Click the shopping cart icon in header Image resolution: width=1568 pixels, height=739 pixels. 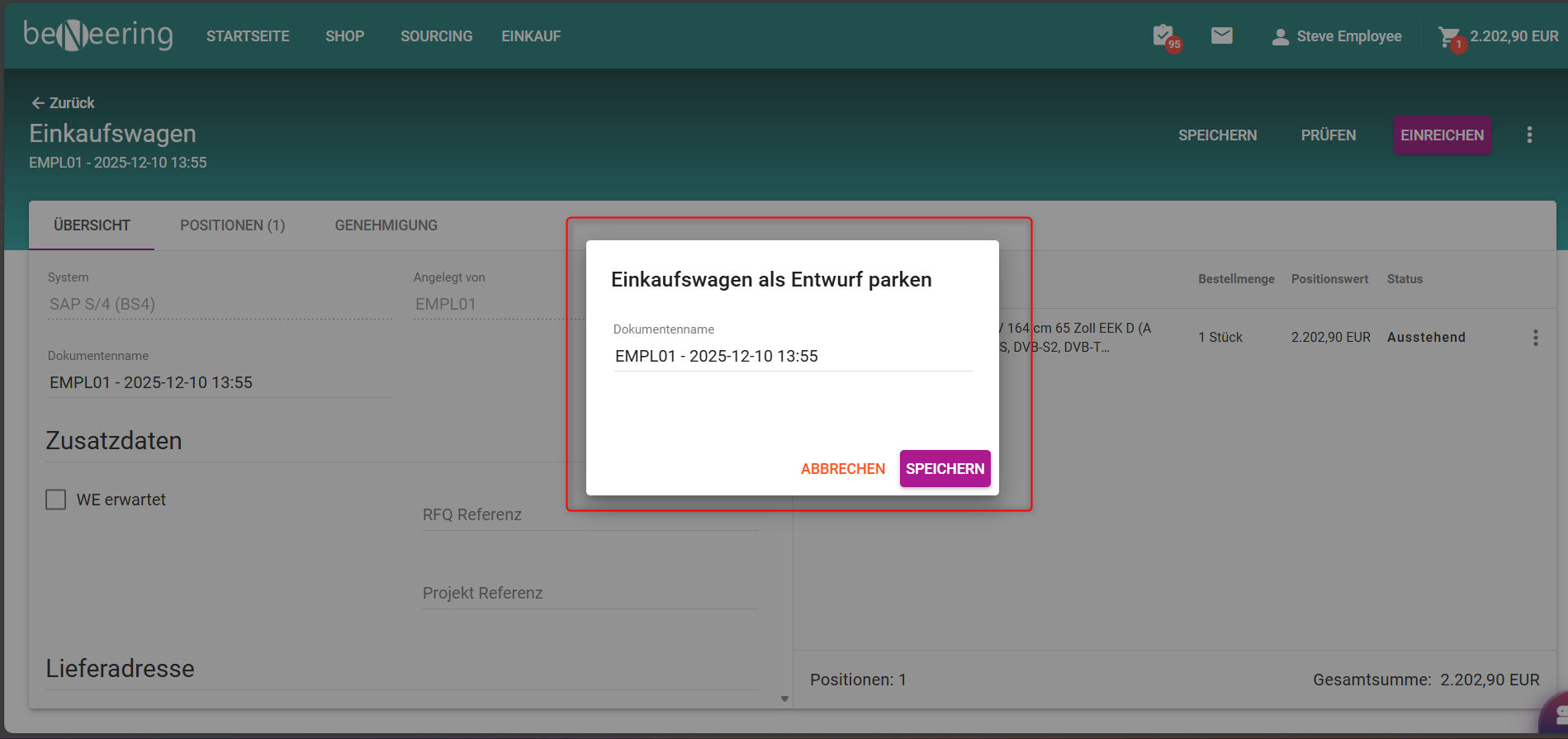click(1448, 36)
